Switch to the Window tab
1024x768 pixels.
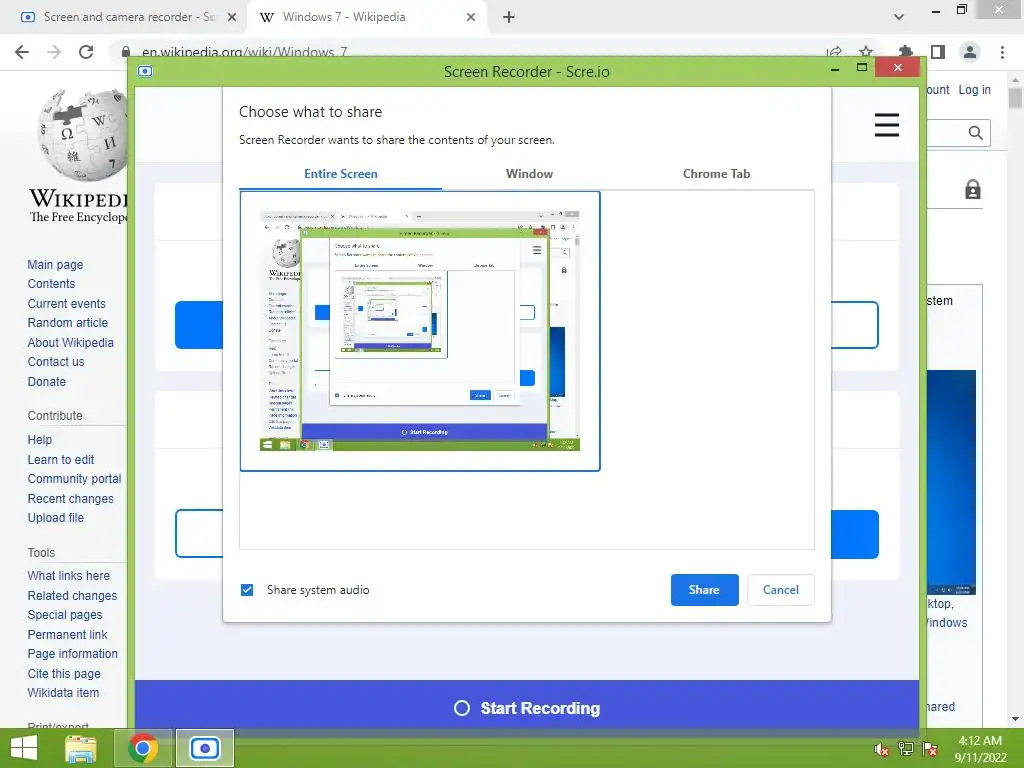[529, 174]
